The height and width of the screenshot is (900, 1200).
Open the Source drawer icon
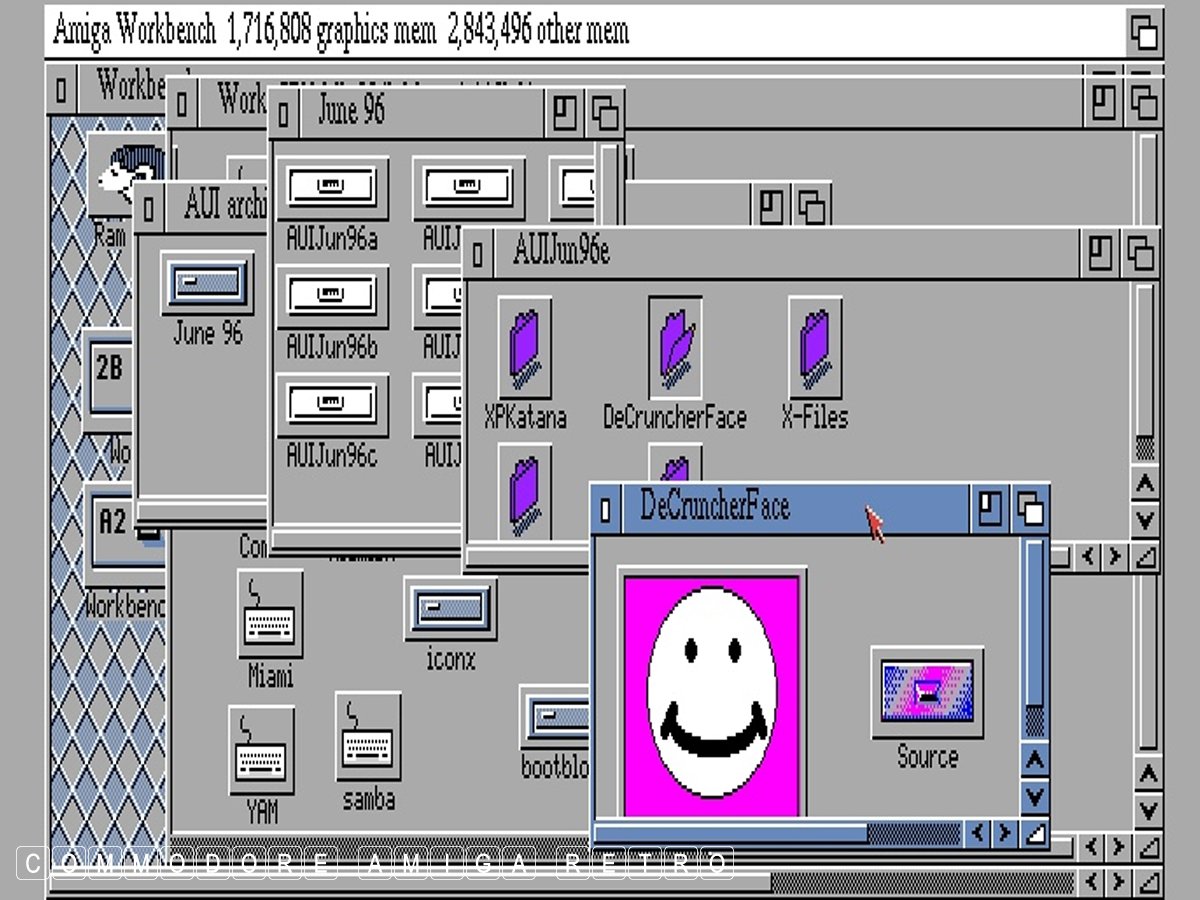927,692
